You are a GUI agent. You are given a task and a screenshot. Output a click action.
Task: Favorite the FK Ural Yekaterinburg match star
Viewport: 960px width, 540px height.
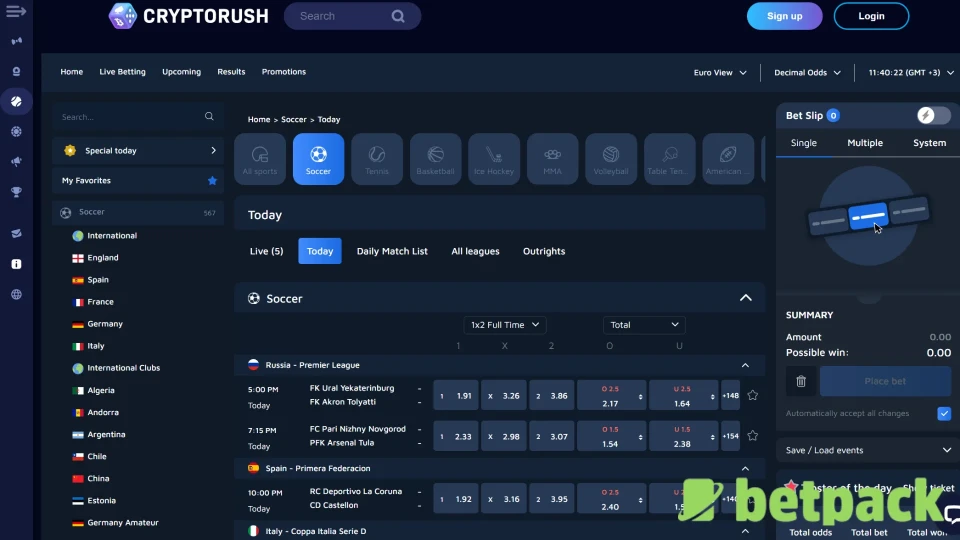(752, 396)
